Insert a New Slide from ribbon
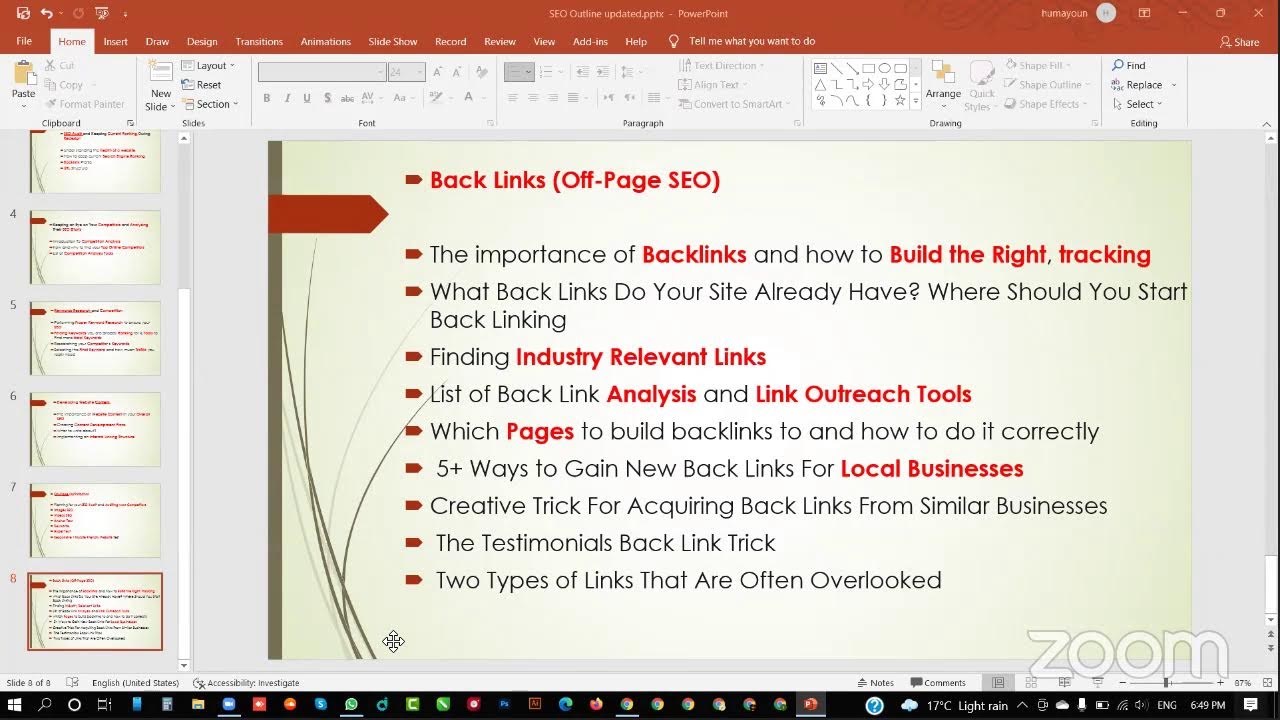Image resolution: width=1280 pixels, height=720 pixels. point(160,85)
